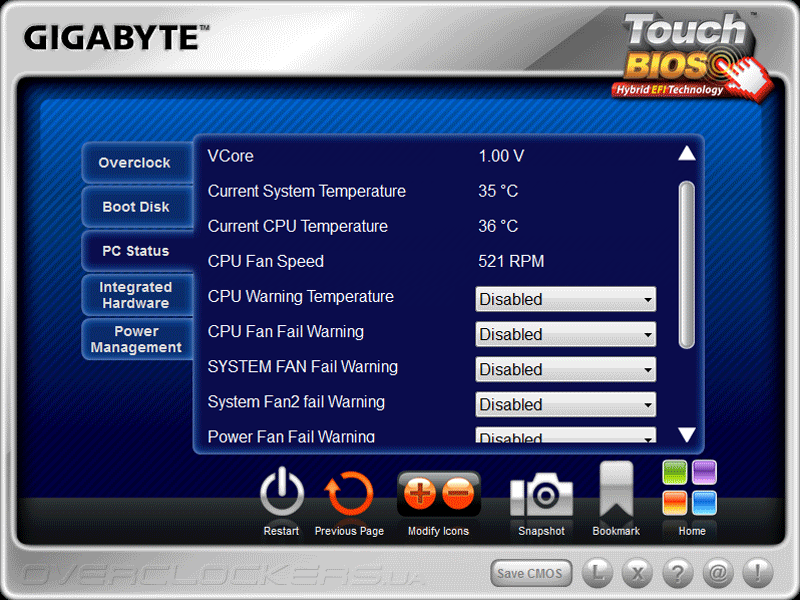Open SYSTEM FAN Fail Warning dropdown
The image size is (800, 600).
[565, 369]
